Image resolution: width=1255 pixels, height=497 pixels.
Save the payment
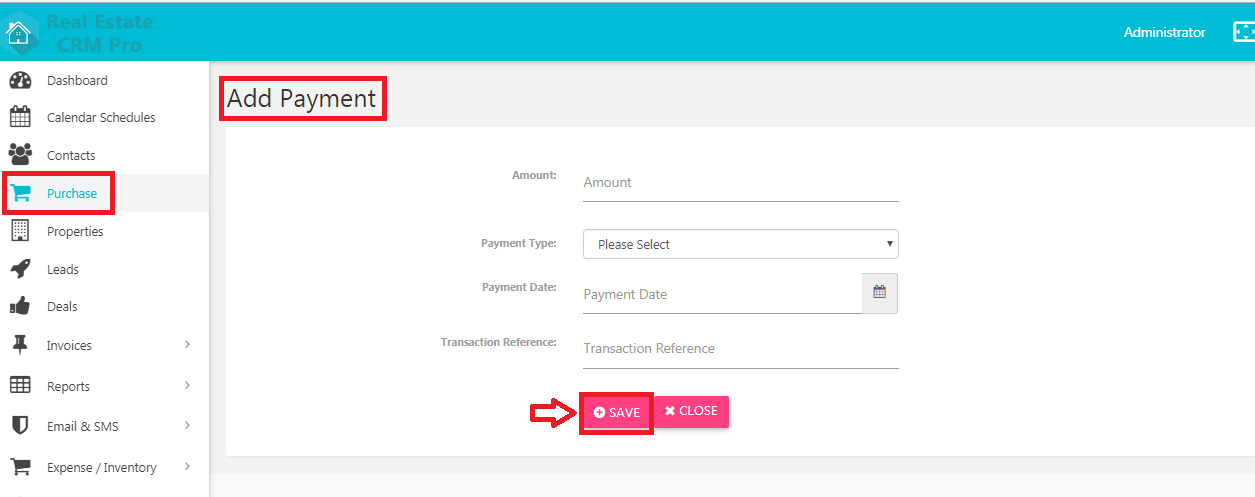point(617,412)
